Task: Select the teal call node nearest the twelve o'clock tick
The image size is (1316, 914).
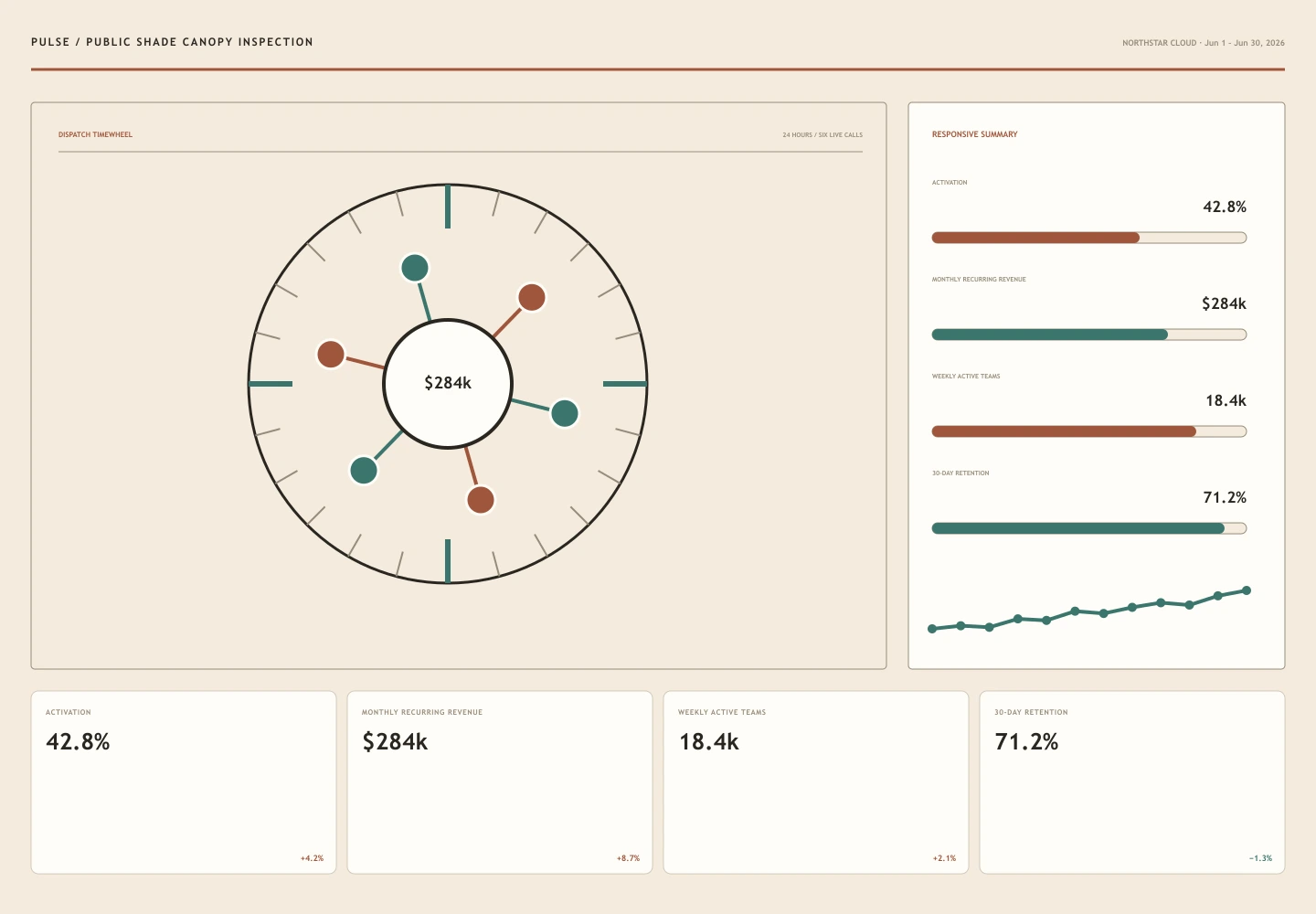Action: (415, 268)
